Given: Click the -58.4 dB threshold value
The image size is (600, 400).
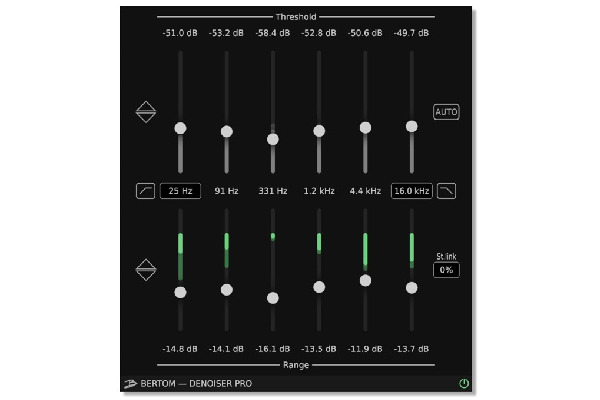Looking at the screenshot, I should click(x=272, y=33).
